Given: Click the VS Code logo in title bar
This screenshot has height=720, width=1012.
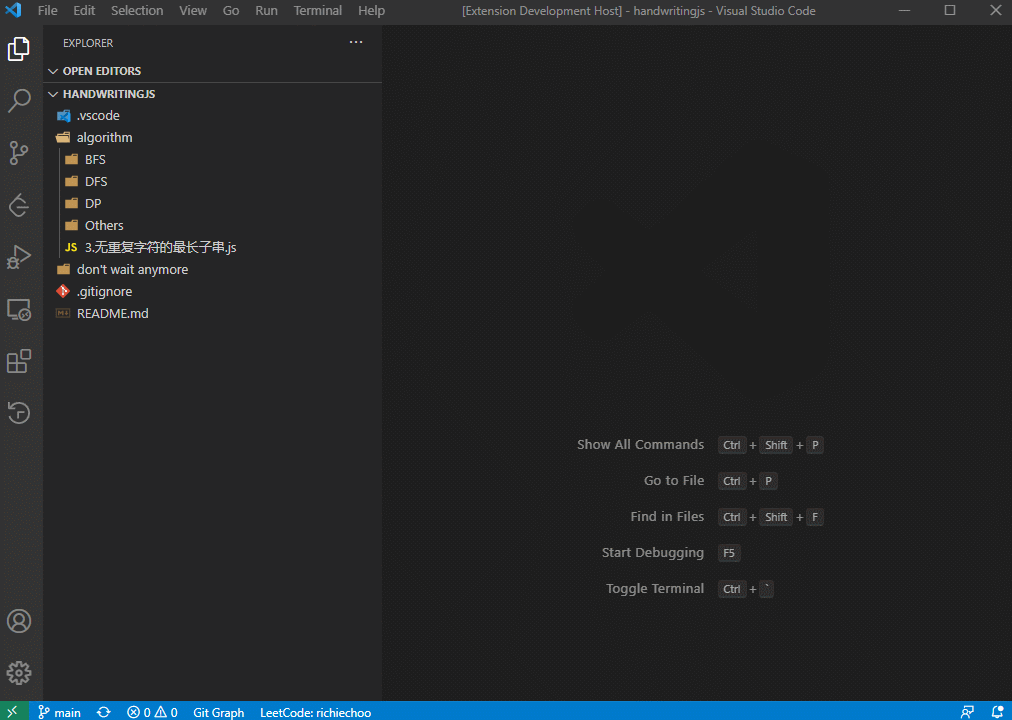Looking at the screenshot, I should [13, 10].
